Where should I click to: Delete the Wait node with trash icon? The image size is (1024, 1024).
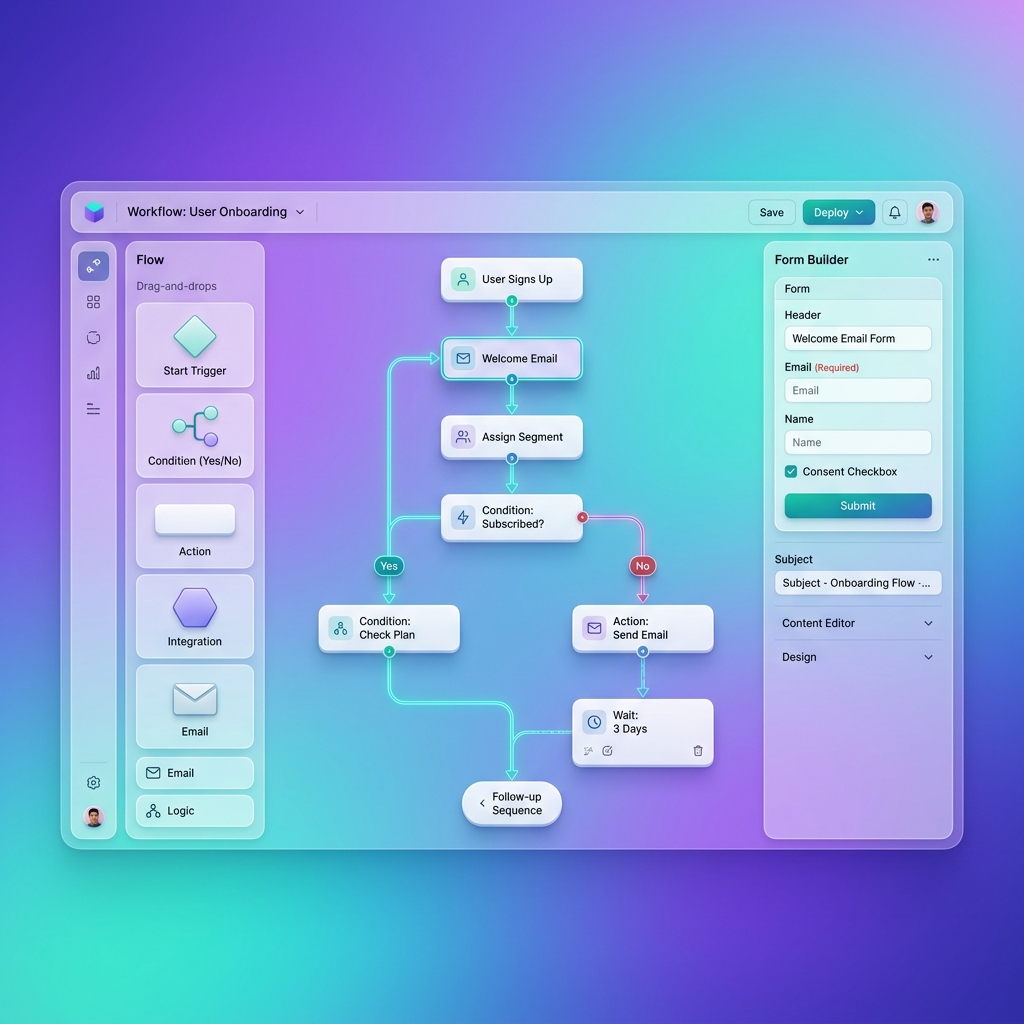pyautogui.click(x=698, y=751)
